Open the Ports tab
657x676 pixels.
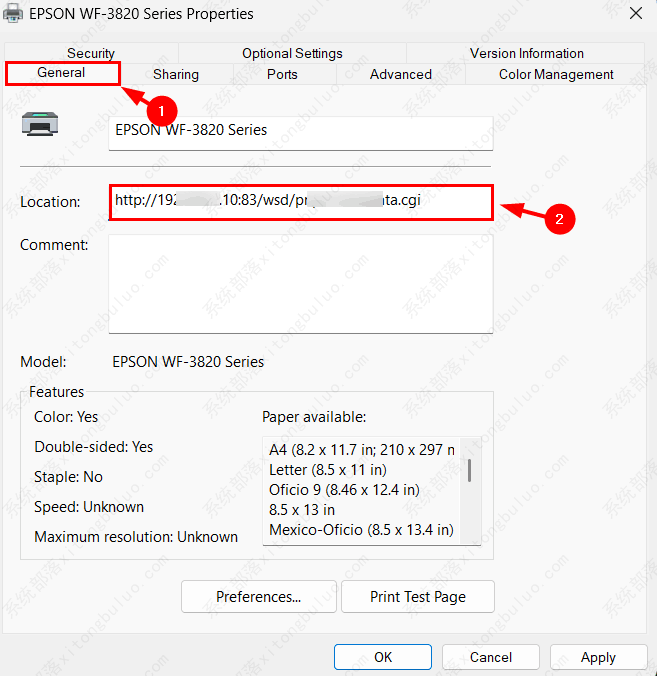[x=282, y=74]
